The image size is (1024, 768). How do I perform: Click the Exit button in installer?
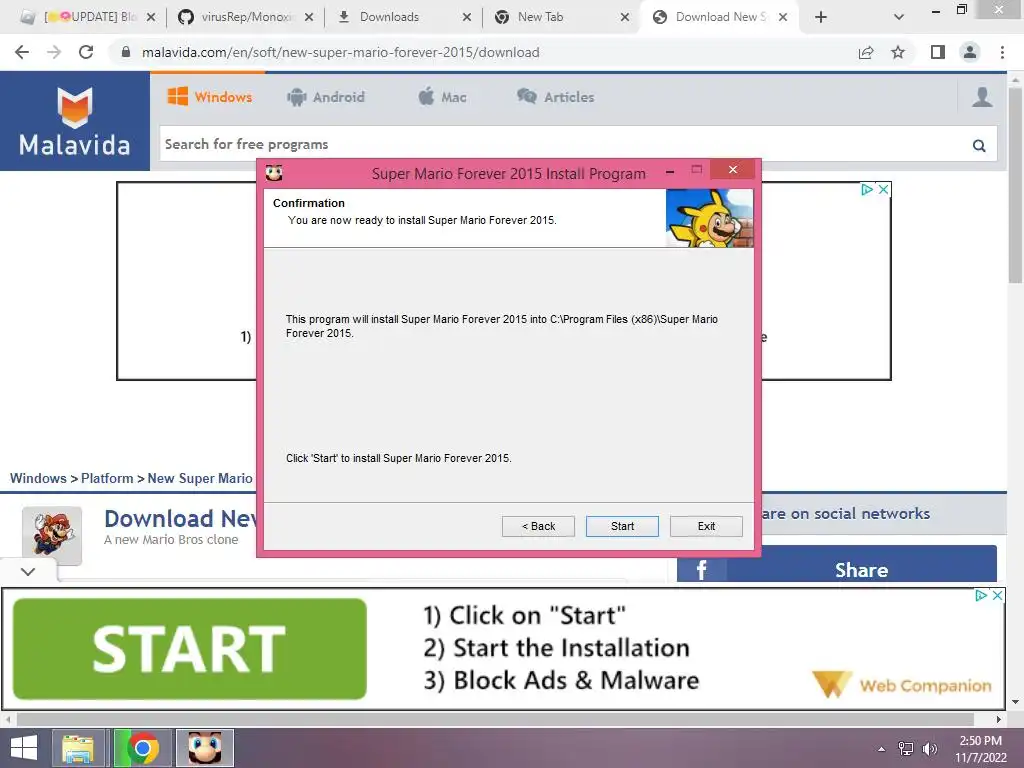pos(706,526)
